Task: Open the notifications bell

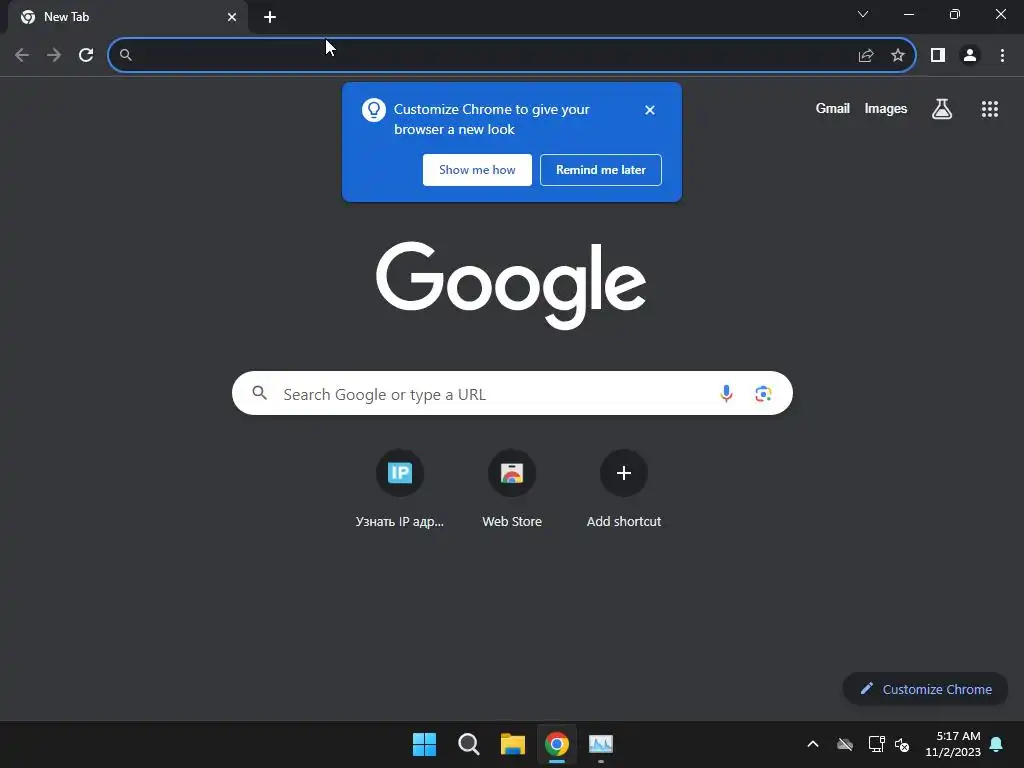Action: (996, 744)
